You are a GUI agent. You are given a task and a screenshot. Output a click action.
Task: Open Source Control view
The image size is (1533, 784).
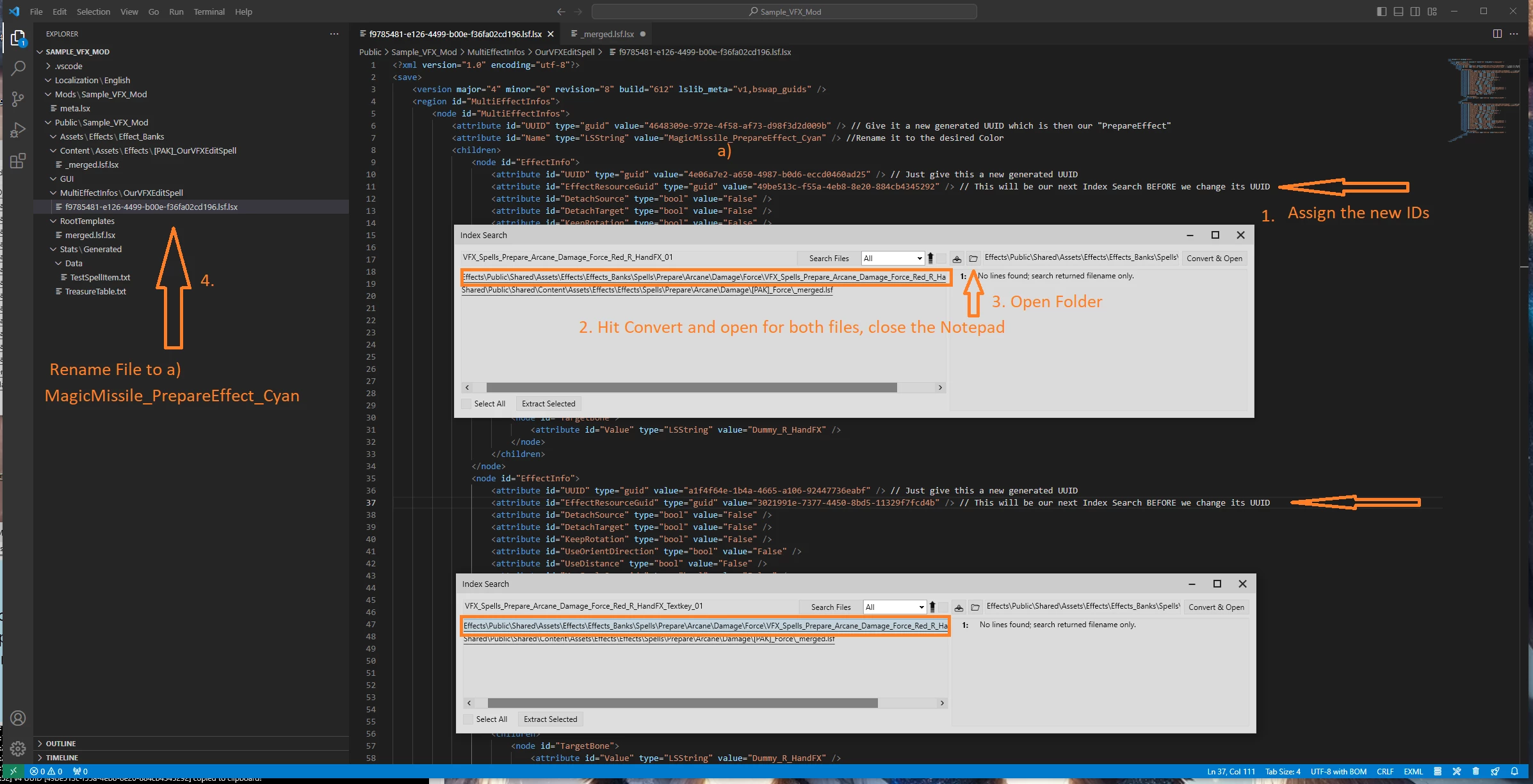point(18,99)
